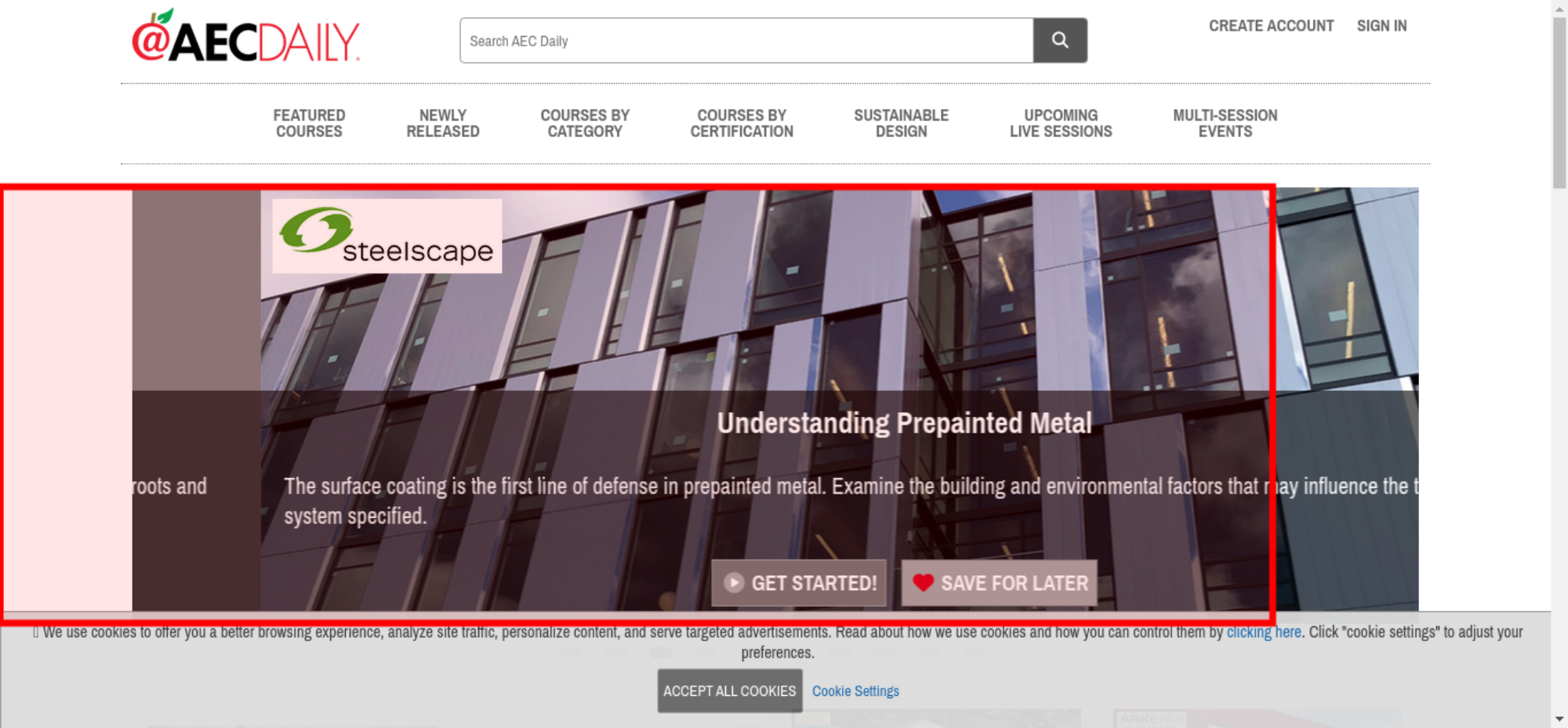Click the Sign In link
Image resolution: width=1568 pixels, height=728 pixels.
coord(1381,26)
